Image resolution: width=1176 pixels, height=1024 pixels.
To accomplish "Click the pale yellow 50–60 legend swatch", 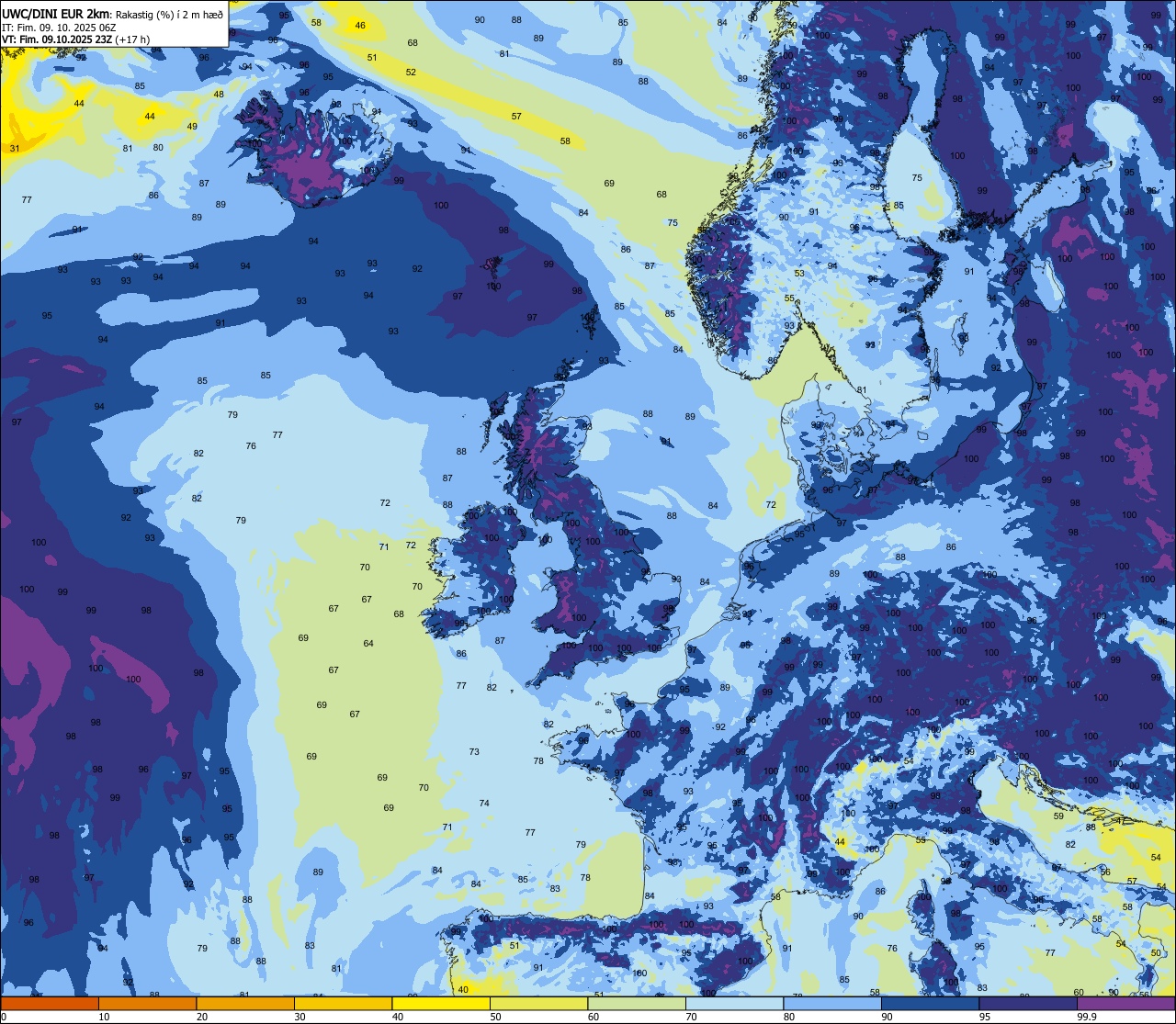I will point(538,1003).
